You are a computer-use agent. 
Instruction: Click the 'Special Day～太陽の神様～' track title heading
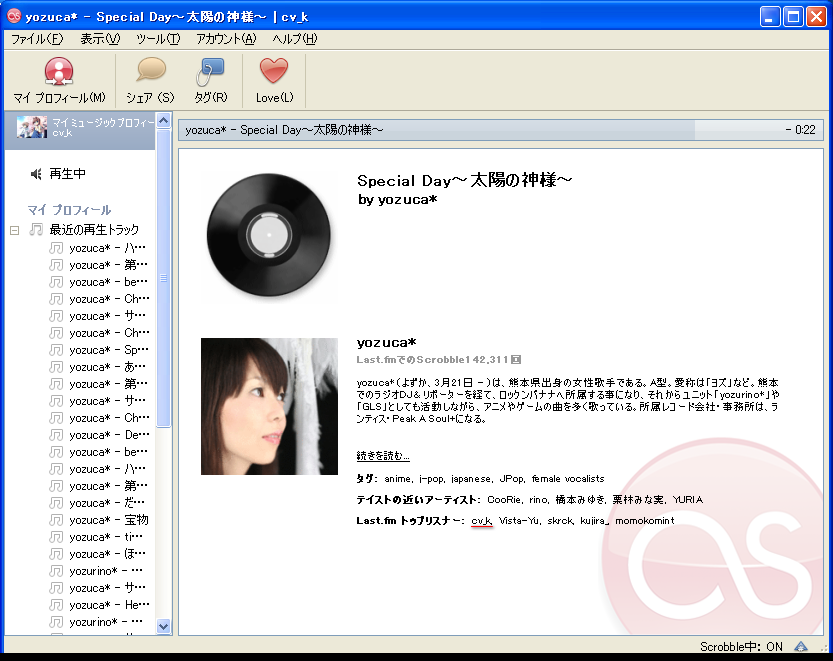click(x=464, y=180)
